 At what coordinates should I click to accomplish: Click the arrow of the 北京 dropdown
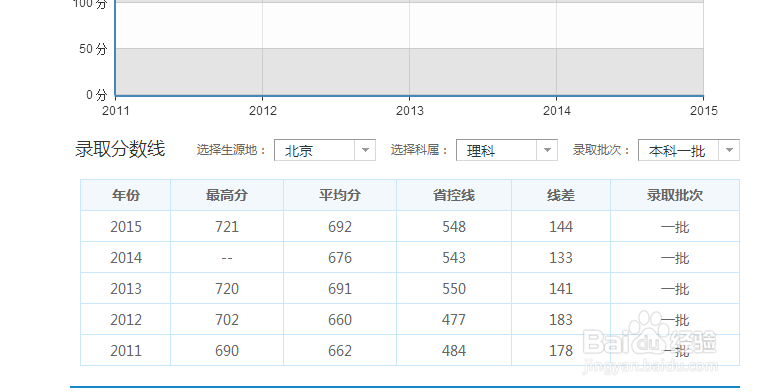[x=365, y=150]
